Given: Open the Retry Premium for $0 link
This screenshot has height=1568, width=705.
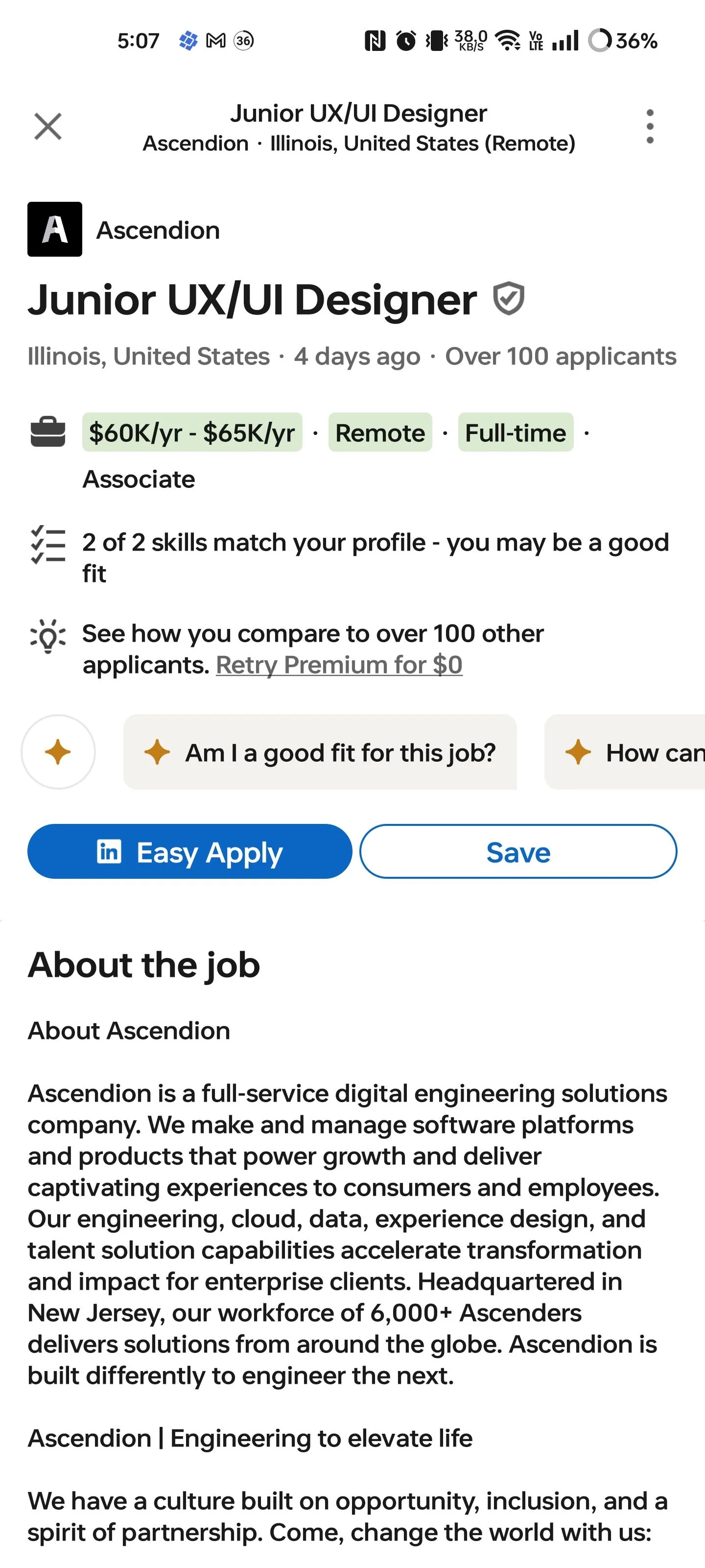Looking at the screenshot, I should click(x=339, y=665).
